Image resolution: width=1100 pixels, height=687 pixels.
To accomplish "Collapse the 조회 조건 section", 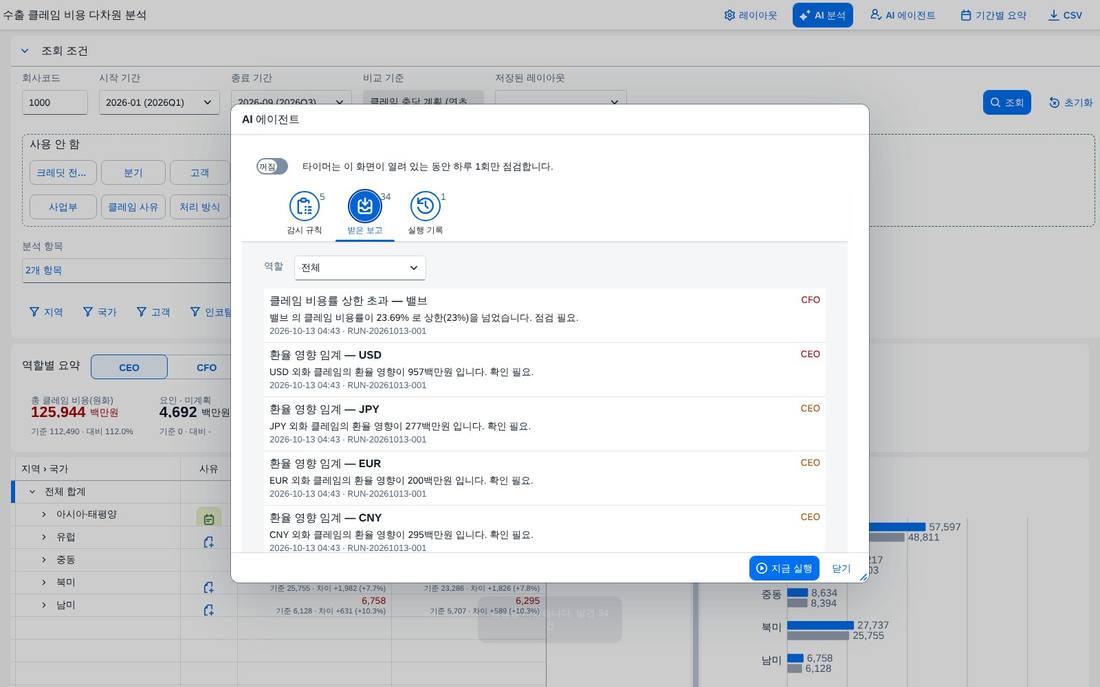I will coord(25,51).
